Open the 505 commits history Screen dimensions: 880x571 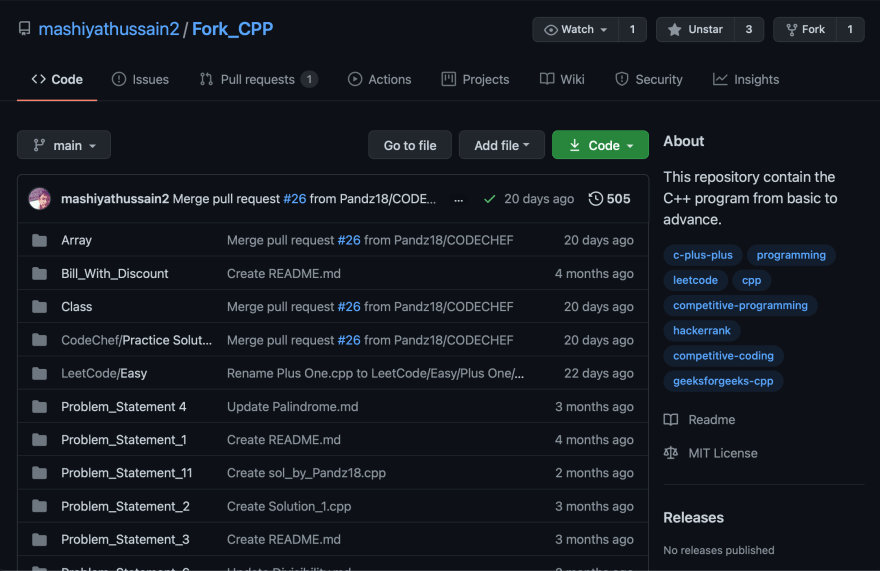[x=609, y=199]
